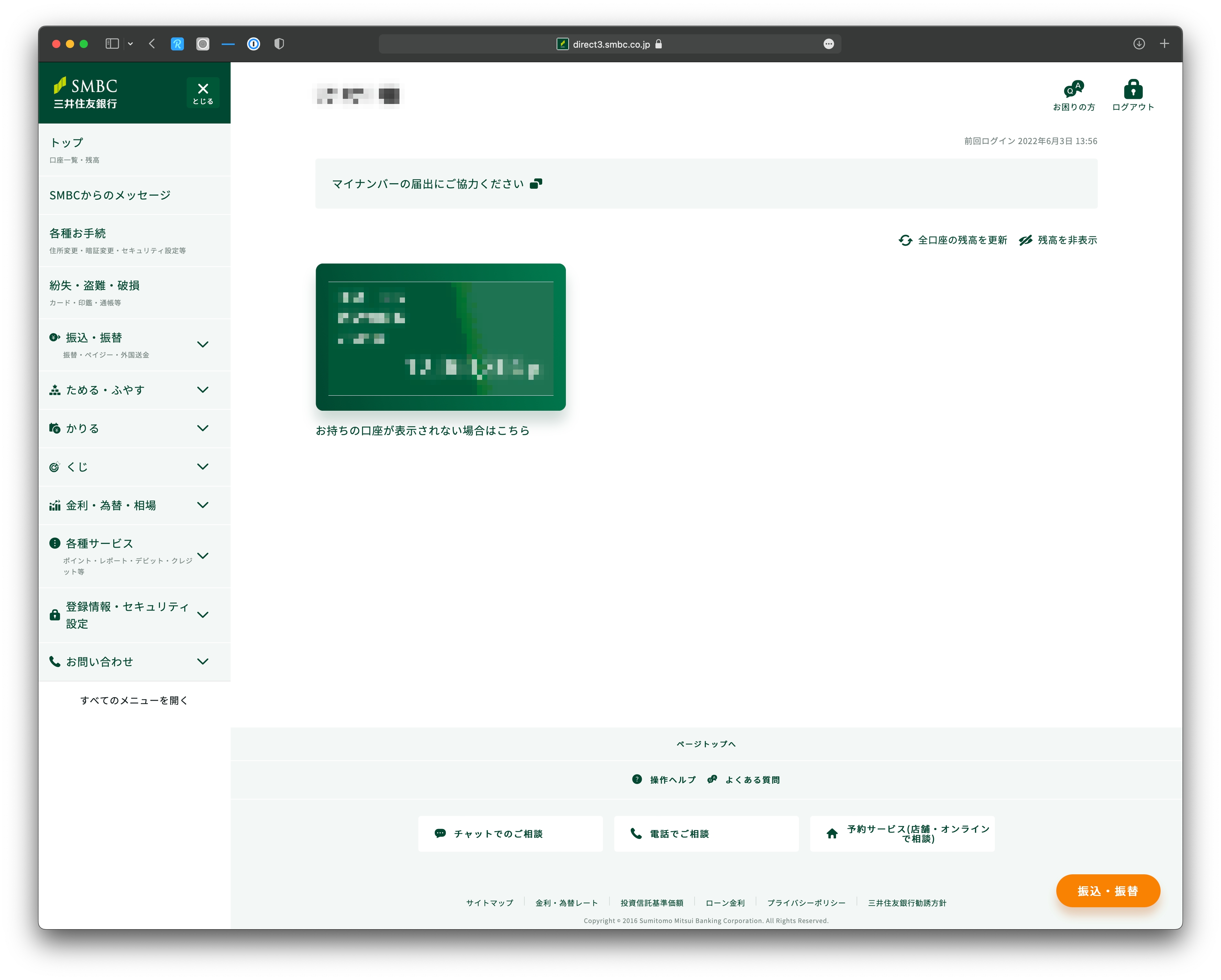Click お持ちの口座が表示されない場合はこちら link
The width and height of the screenshot is (1221, 980).
coord(422,431)
